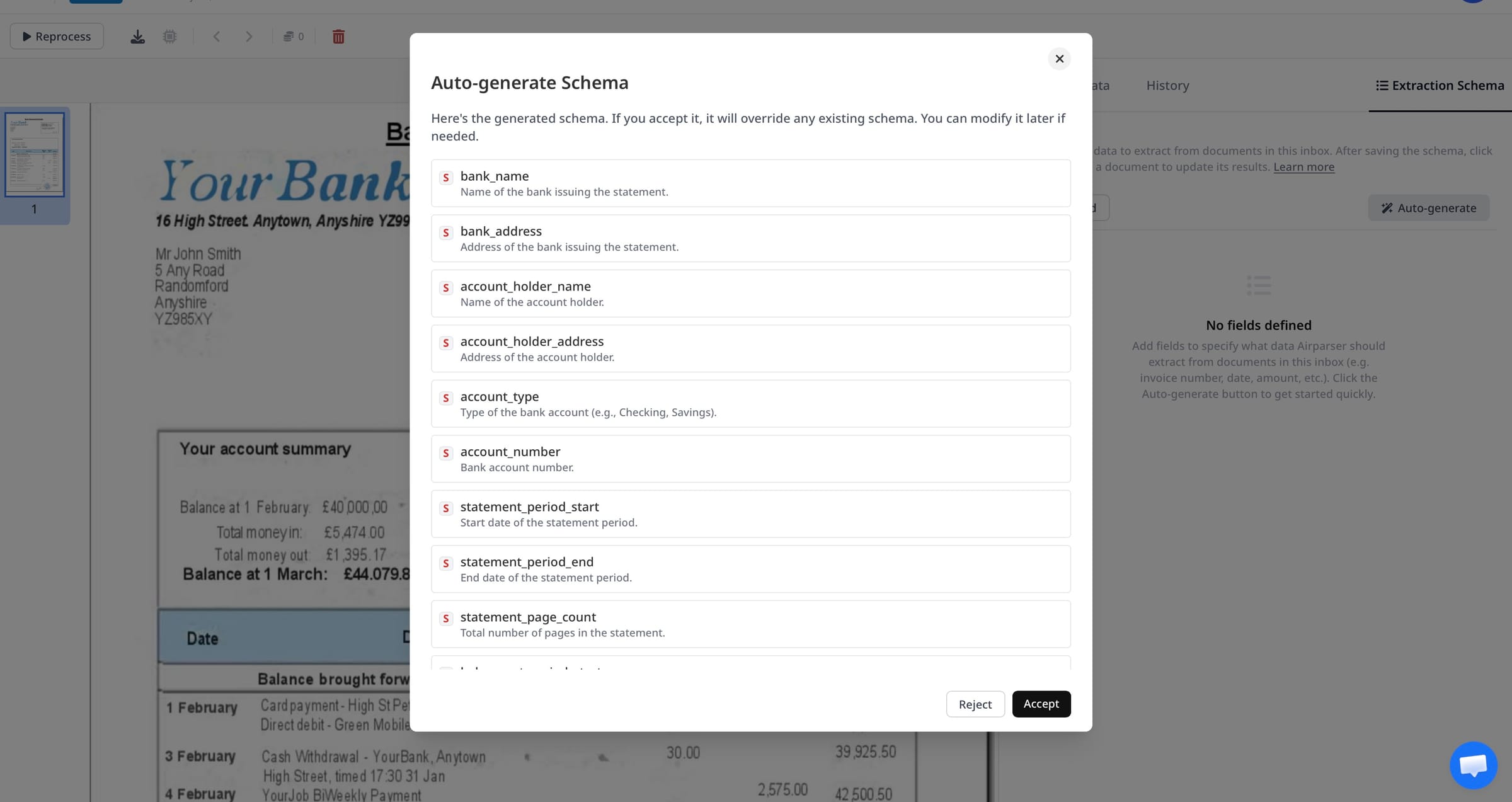Open the chat support bubble
The image size is (1512, 802).
pos(1473,765)
